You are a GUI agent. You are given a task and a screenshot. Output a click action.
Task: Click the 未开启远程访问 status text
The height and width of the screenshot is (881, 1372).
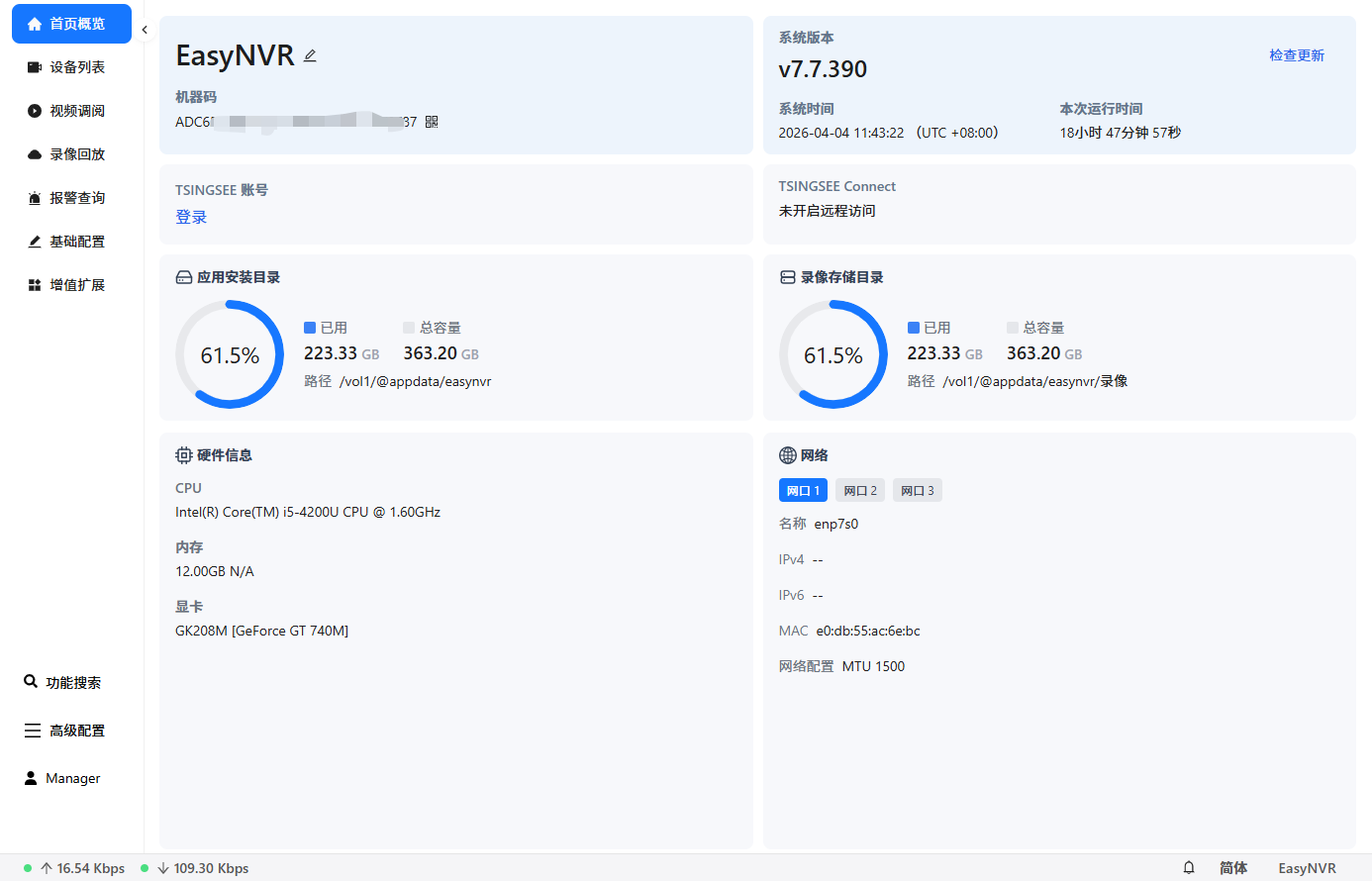point(828,211)
